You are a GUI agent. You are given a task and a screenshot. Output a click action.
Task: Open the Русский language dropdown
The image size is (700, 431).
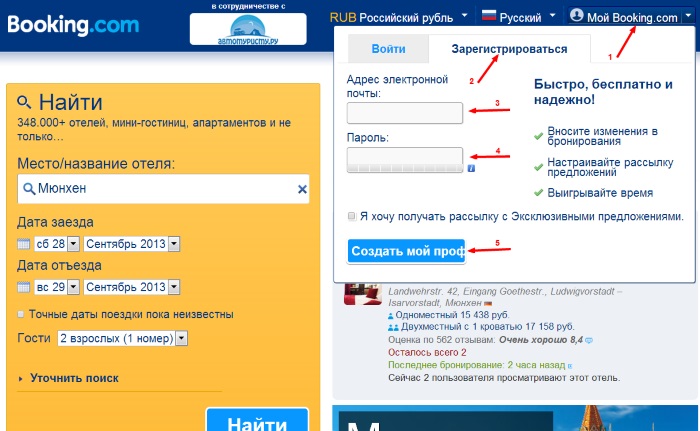point(519,17)
